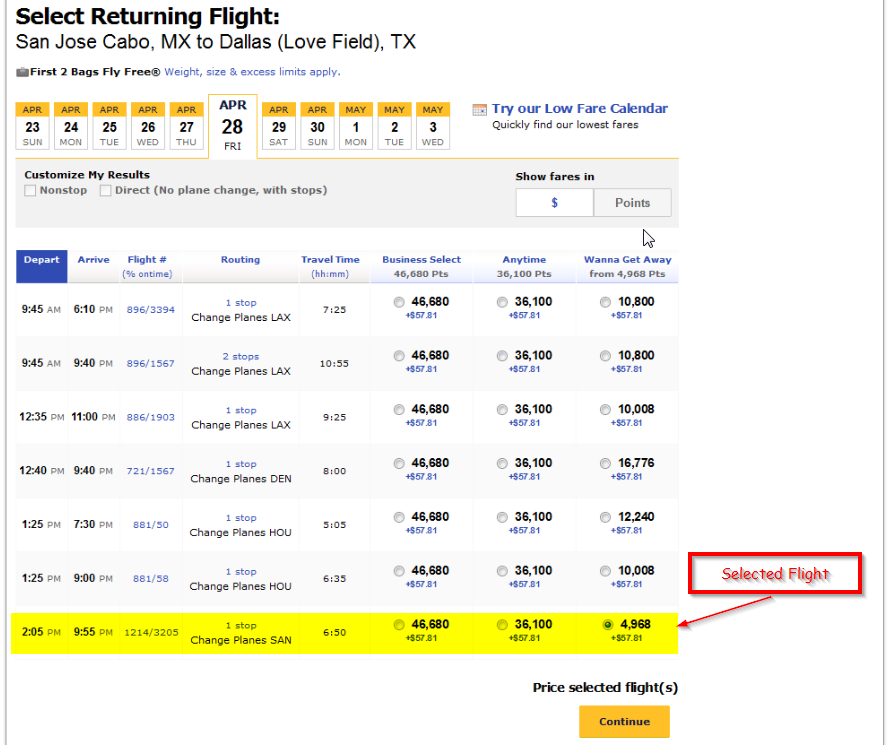Open flight number 1214/3205 link
Screen dimensions: 890x745
[x=151, y=632]
